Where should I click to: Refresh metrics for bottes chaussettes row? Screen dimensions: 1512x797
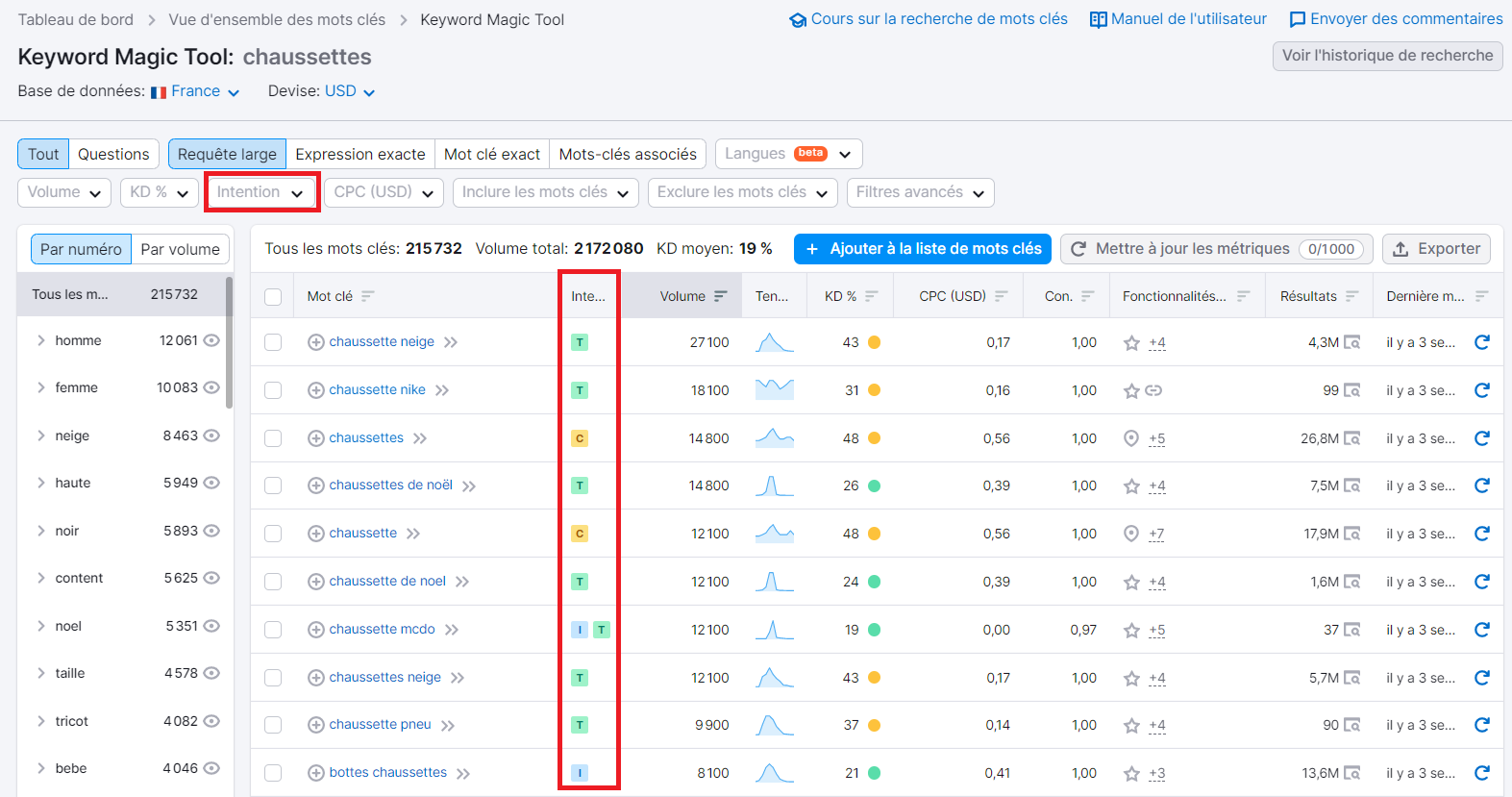[x=1481, y=773]
